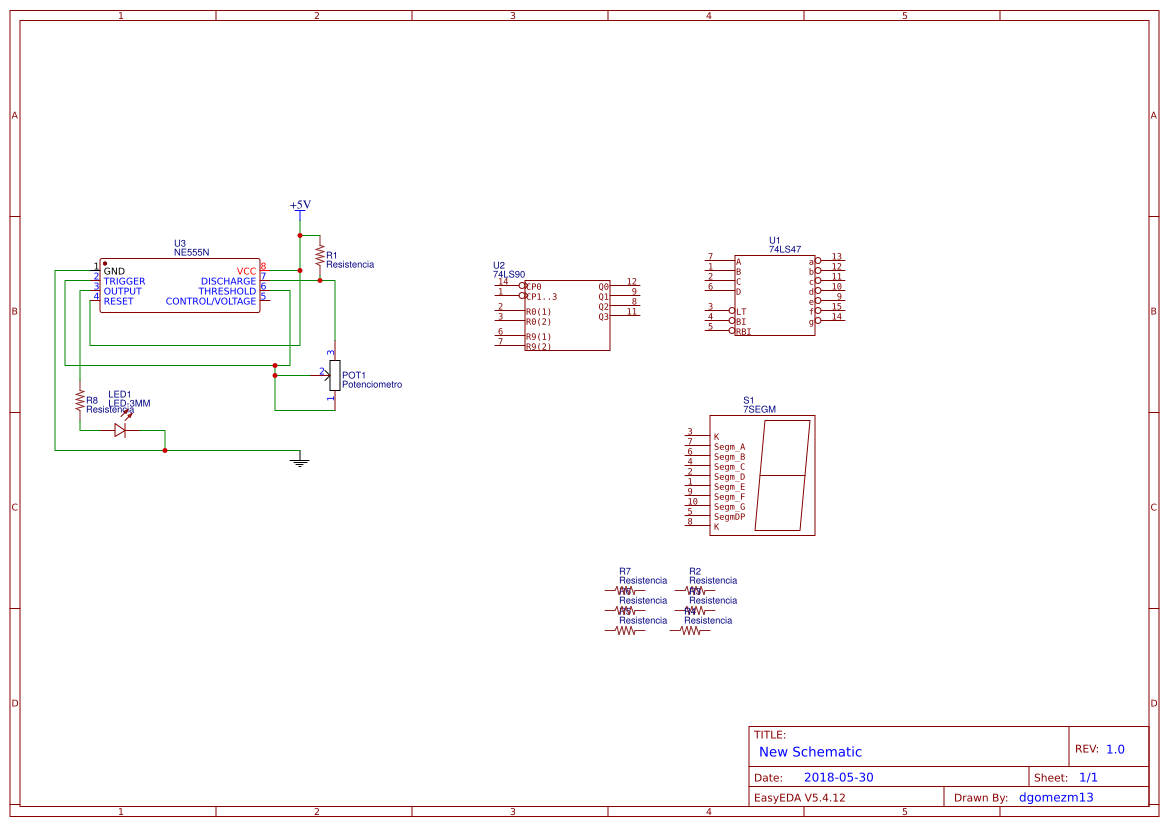1169x827 pixels.
Task: Select the sheet number 1/1
Action: 1088,777
